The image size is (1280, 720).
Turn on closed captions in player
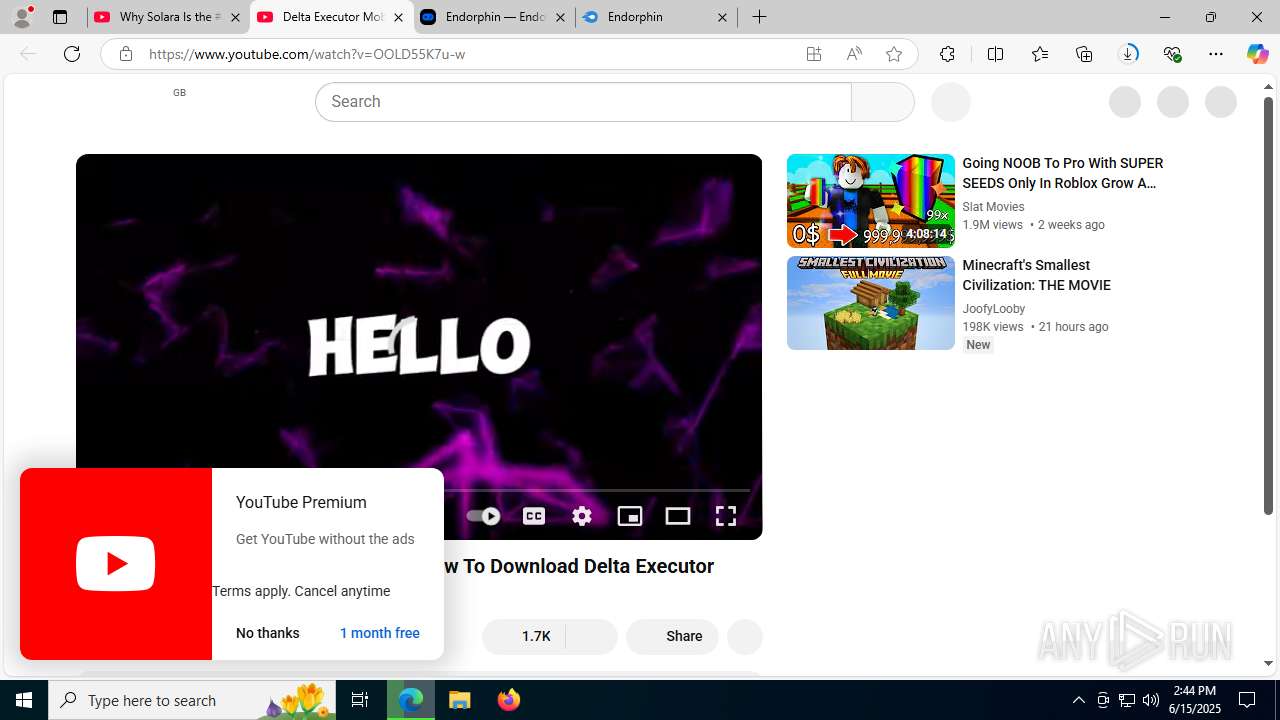point(534,516)
